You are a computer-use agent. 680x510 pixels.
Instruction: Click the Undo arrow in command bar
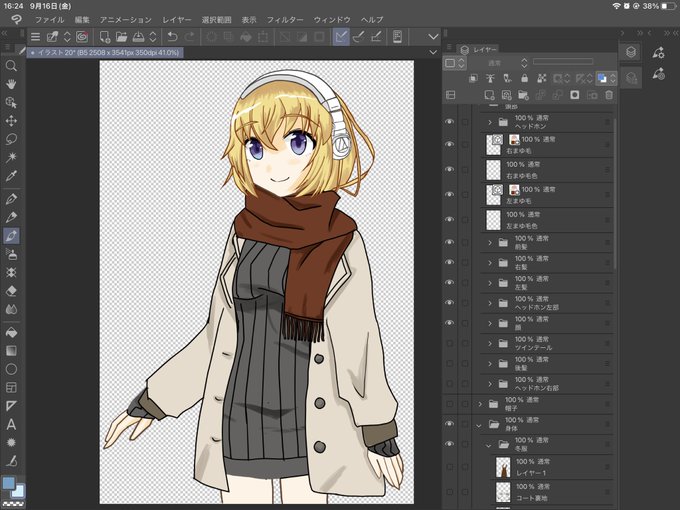coord(172,37)
